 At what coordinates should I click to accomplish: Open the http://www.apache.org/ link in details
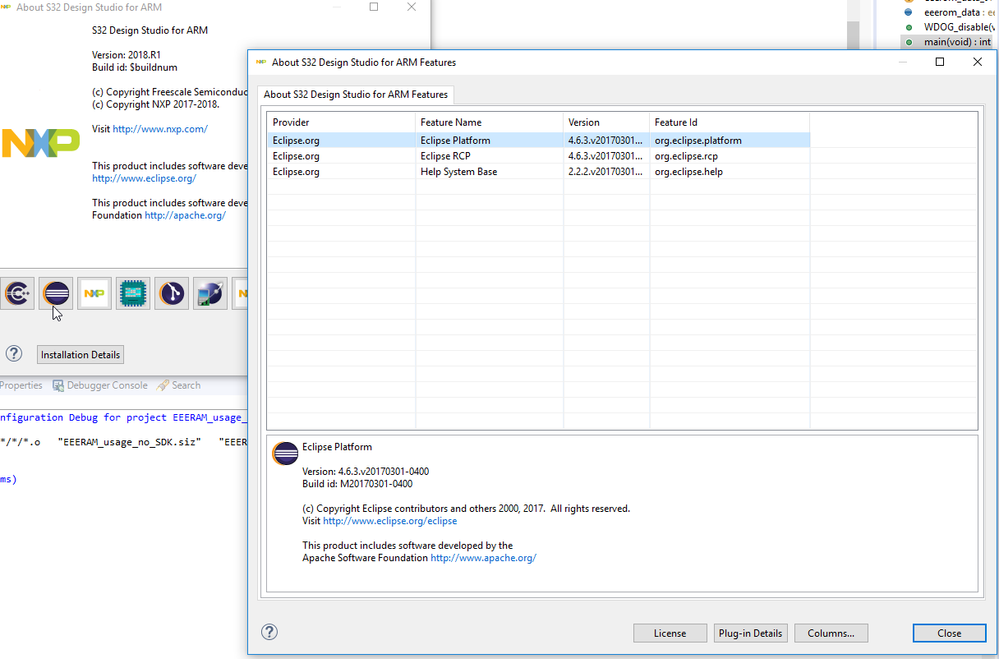[x=483, y=558]
